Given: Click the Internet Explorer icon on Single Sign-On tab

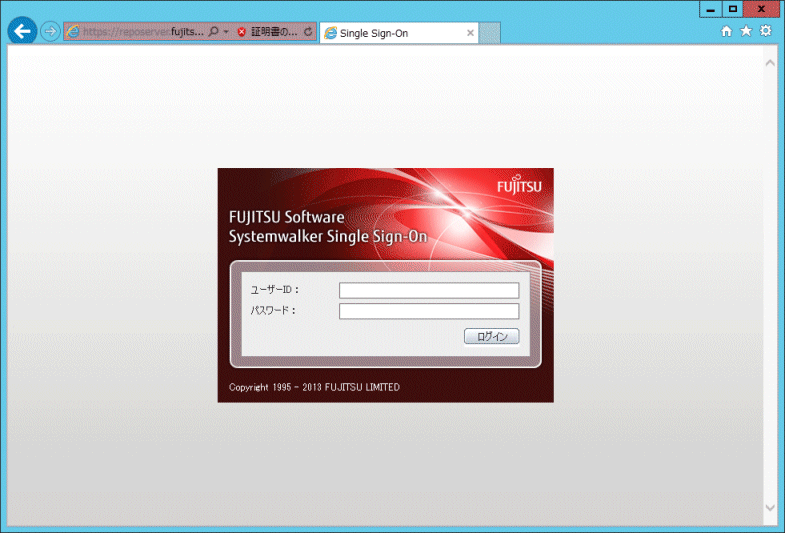Looking at the screenshot, I should (330, 33).
